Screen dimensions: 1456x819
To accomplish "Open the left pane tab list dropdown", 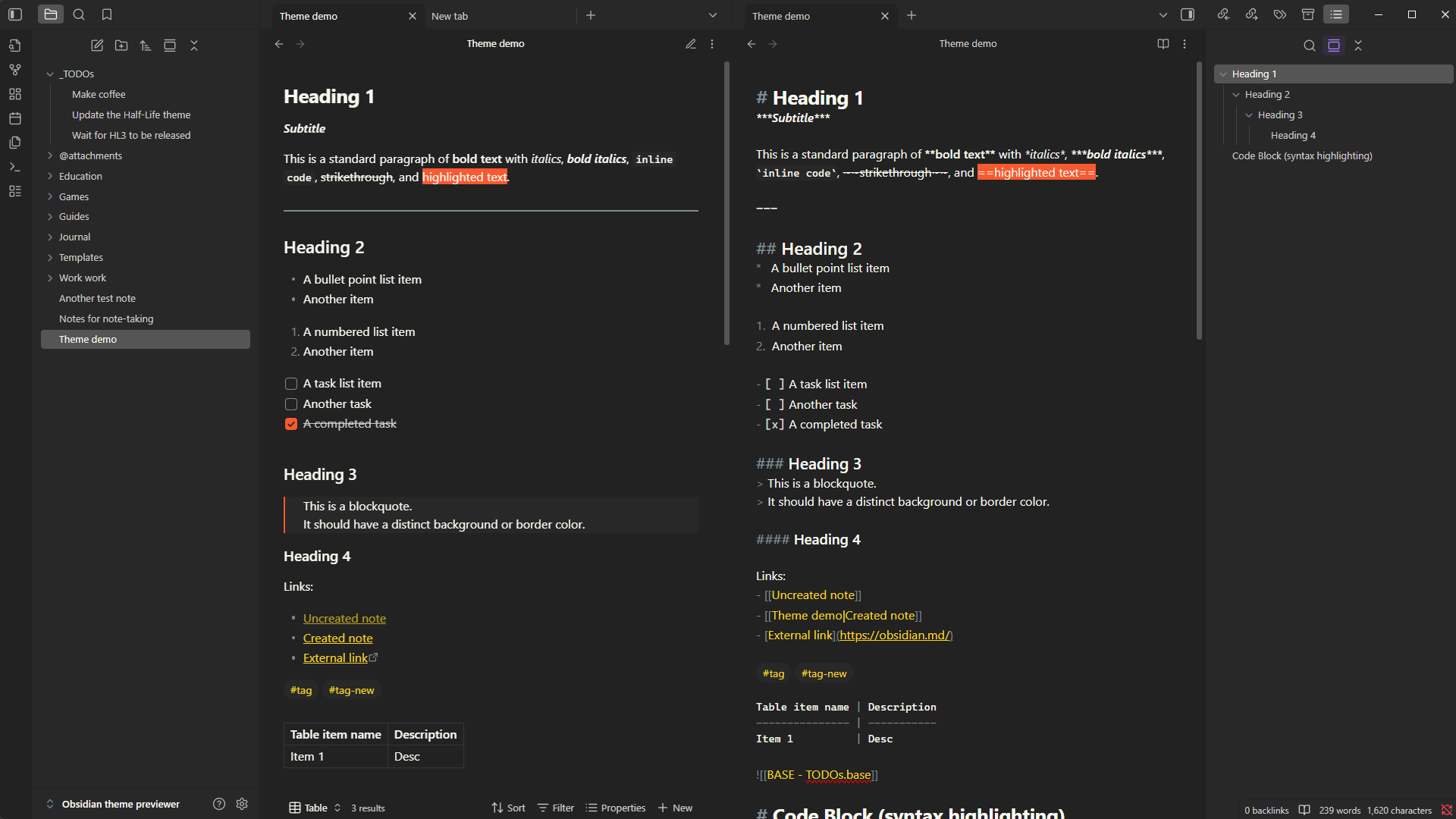I will 713,15.
